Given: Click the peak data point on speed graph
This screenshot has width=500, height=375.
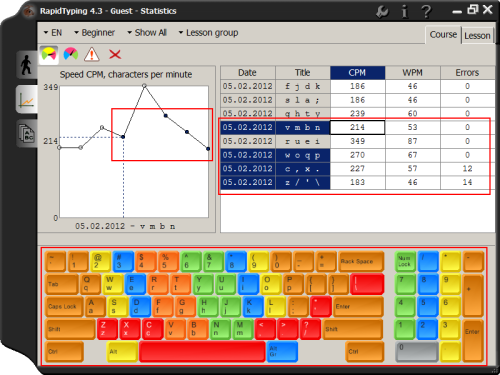Looking at the screenshot, I should tap(144, 86).
